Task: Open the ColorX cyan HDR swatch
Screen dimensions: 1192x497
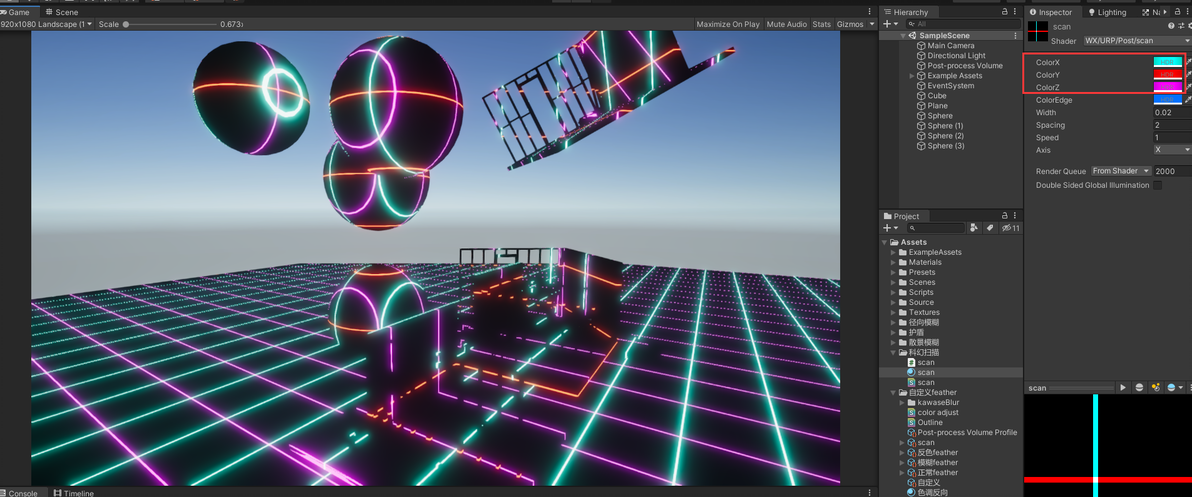Action: [x=1168, y=62]
